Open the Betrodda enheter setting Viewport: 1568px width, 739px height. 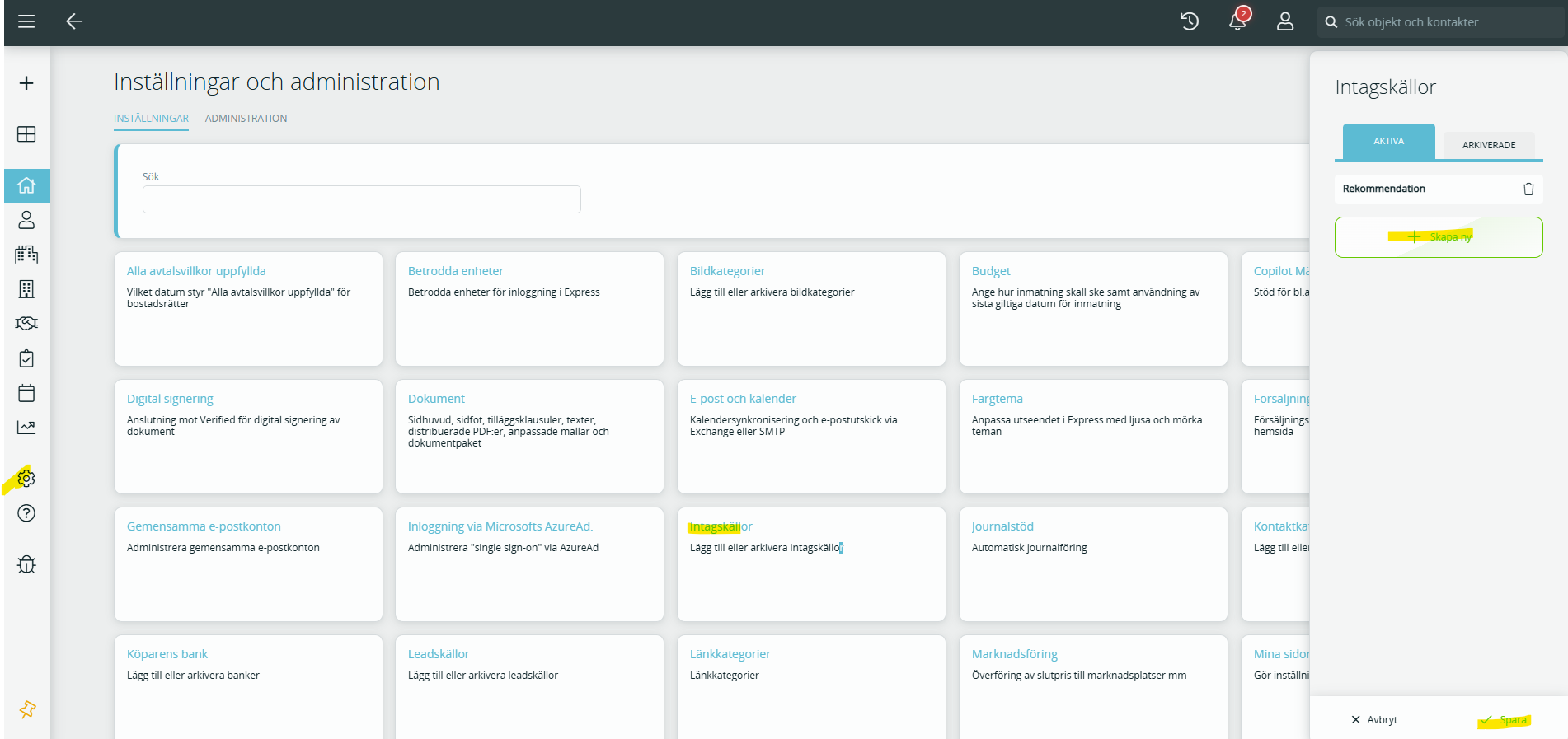tap(529, 309)
